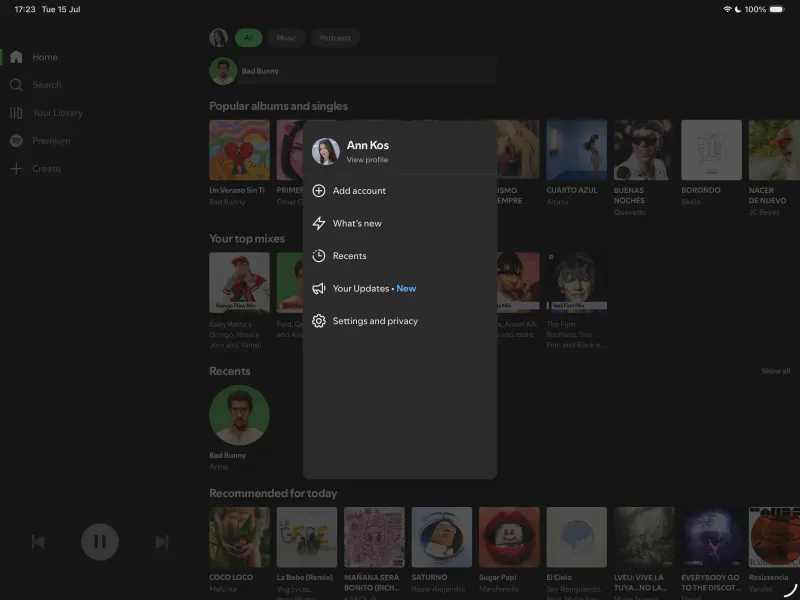The height and width of the screenshot is (600, 800).
Task: Go to the previous track
Action: point(38,542)
